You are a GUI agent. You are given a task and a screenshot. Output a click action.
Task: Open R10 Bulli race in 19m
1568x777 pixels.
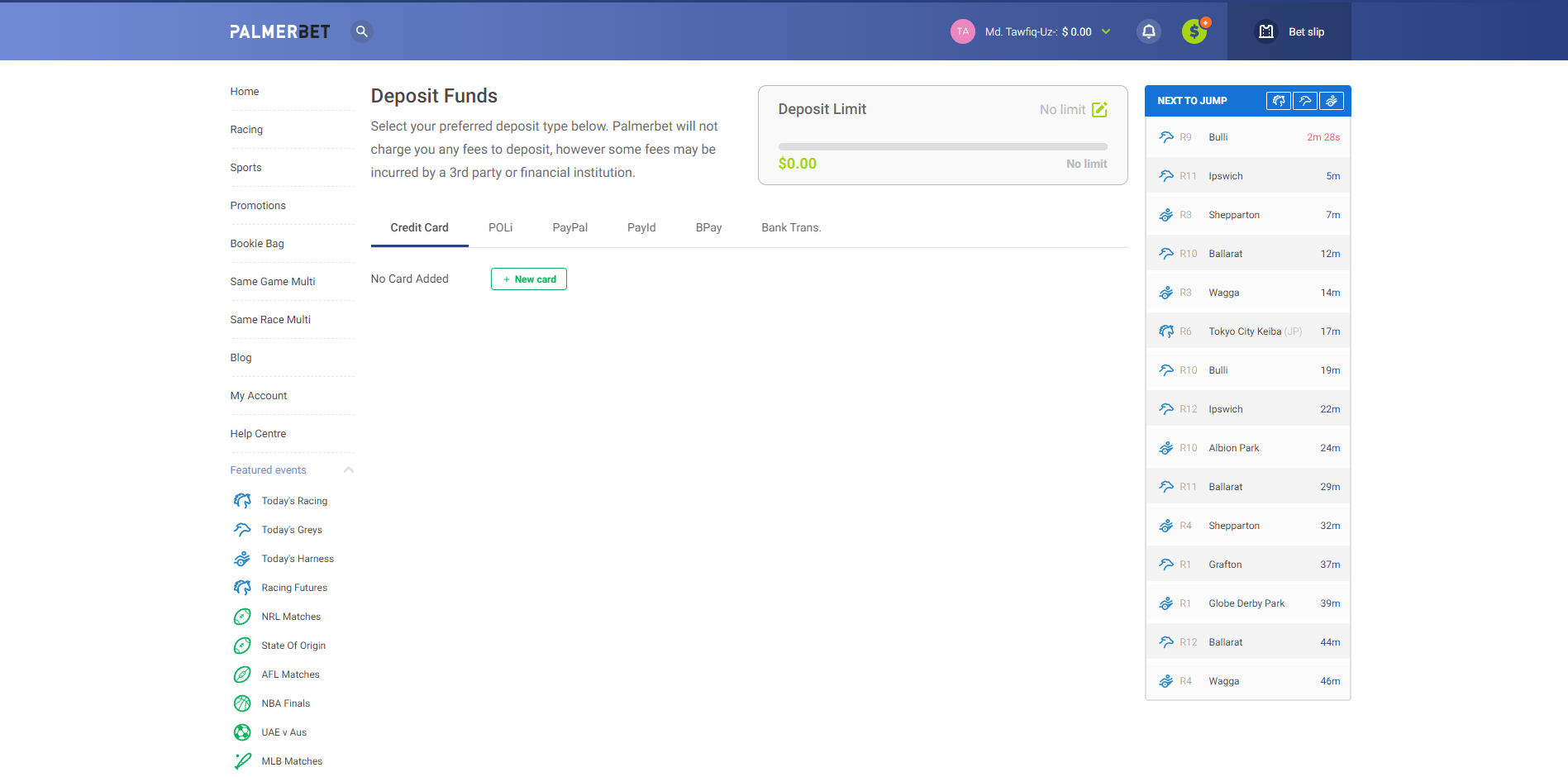pos(1247,370)
